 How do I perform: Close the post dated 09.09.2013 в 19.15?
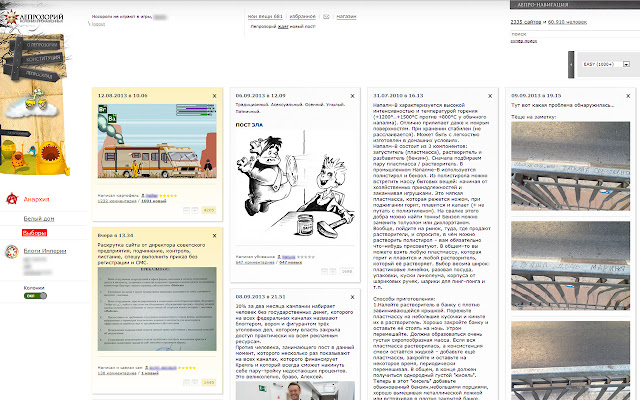pos(628,96)
